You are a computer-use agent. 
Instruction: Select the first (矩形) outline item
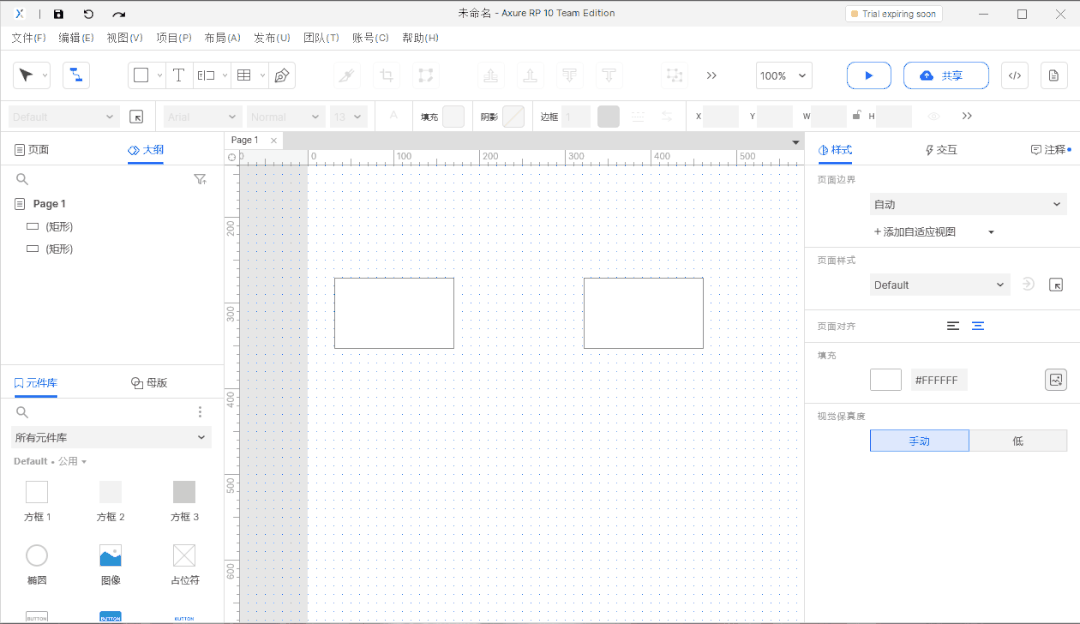59,227
